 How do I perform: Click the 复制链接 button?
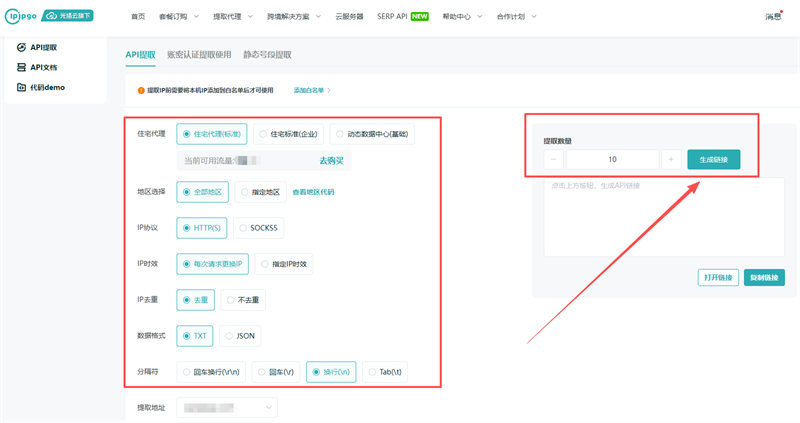tap(764, 278)
